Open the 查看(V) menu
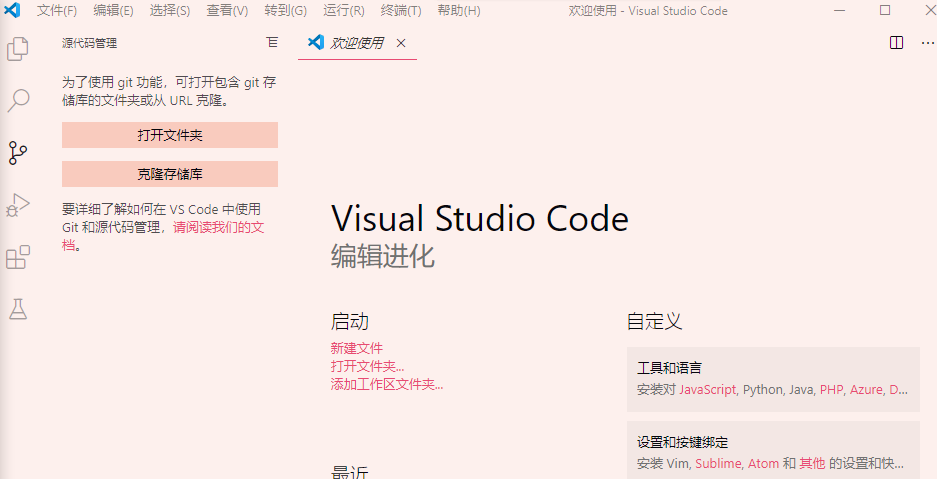The width and height of the screenshot is (937, 479). click(x=227, y=11)
